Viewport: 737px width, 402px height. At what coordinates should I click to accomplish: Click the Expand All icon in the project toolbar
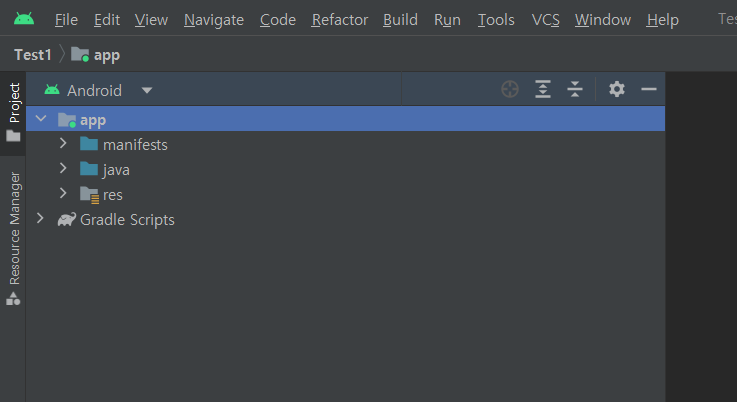(x=543, y=89)
